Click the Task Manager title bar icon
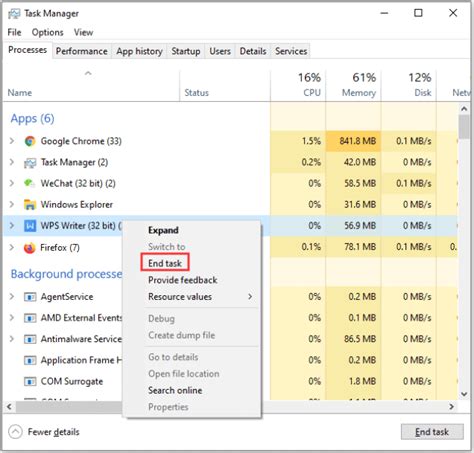This screenshot has width=474, height=453. 14,14
